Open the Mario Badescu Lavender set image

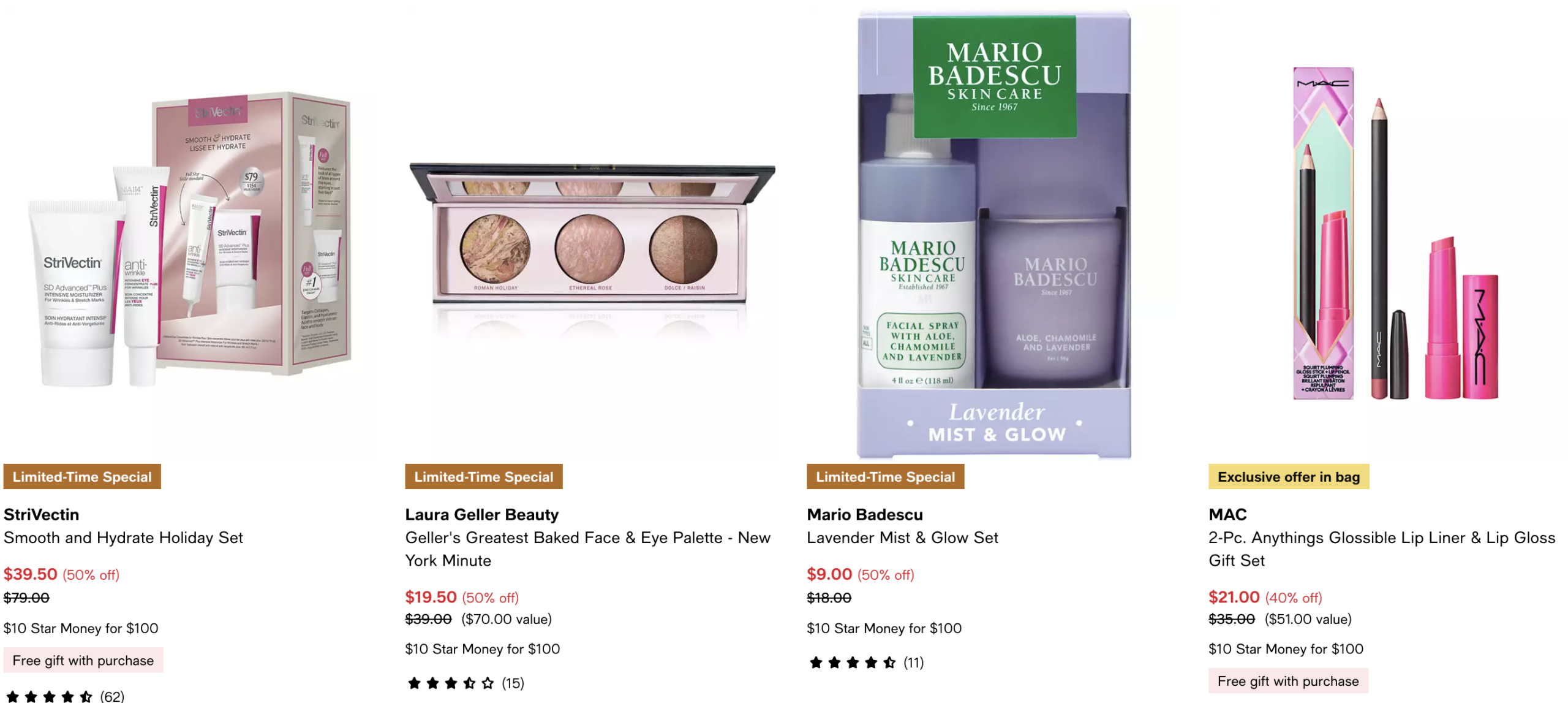click(x=993, y=234)
